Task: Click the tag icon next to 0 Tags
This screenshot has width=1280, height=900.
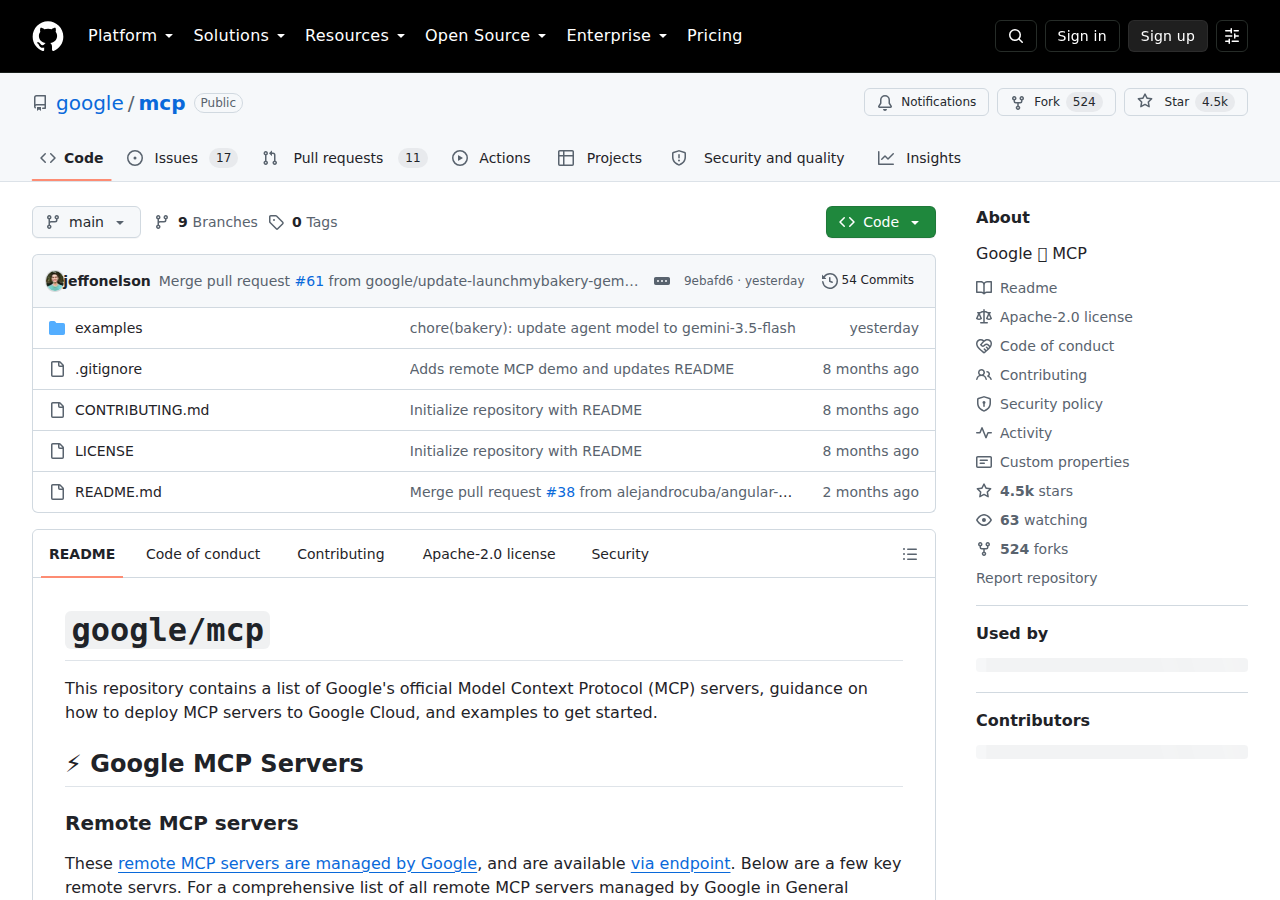Action: [x=276, y=222]
